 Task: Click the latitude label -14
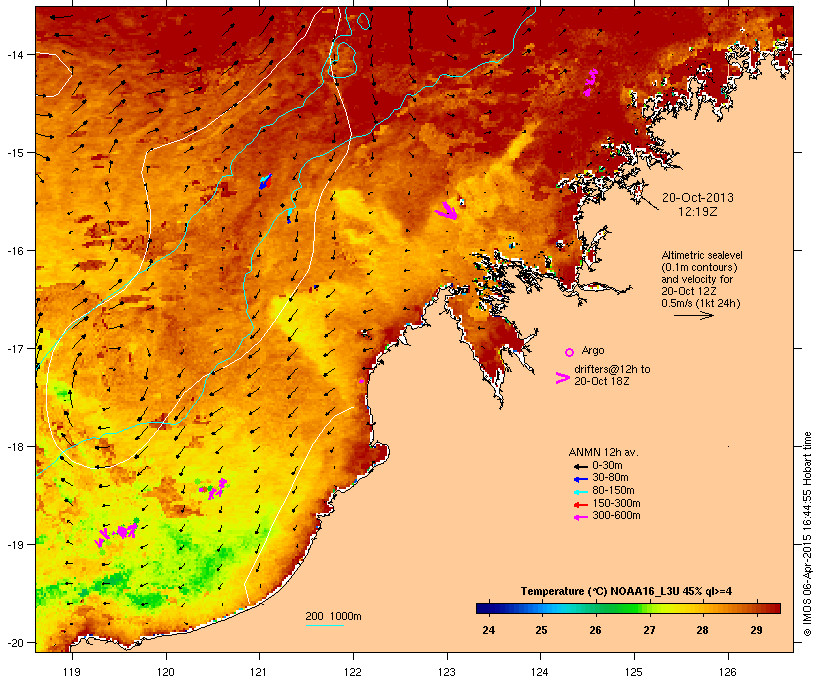click(15, 54)
